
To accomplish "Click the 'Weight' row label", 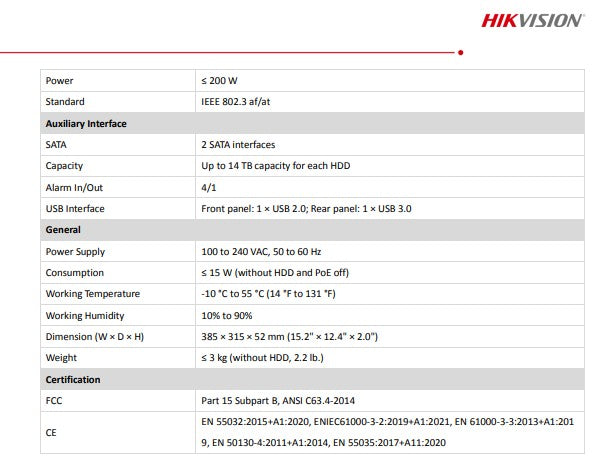I will [61, 358].
